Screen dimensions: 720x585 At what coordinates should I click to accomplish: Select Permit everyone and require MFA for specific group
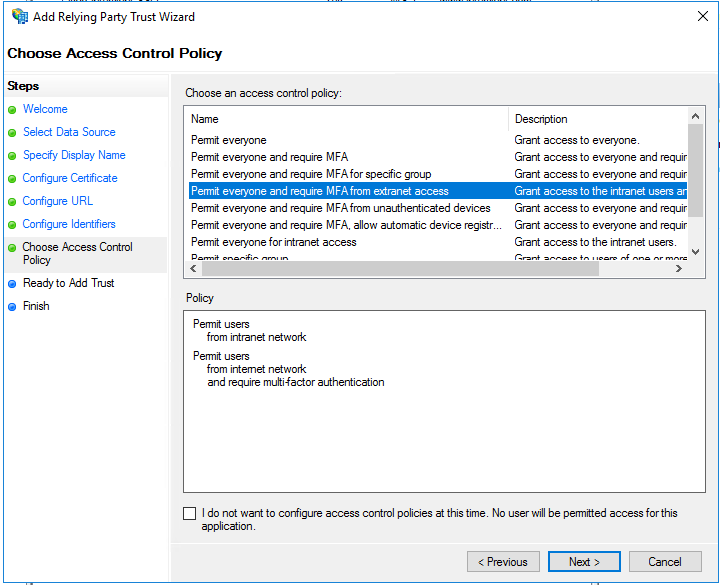coord(311,174)
